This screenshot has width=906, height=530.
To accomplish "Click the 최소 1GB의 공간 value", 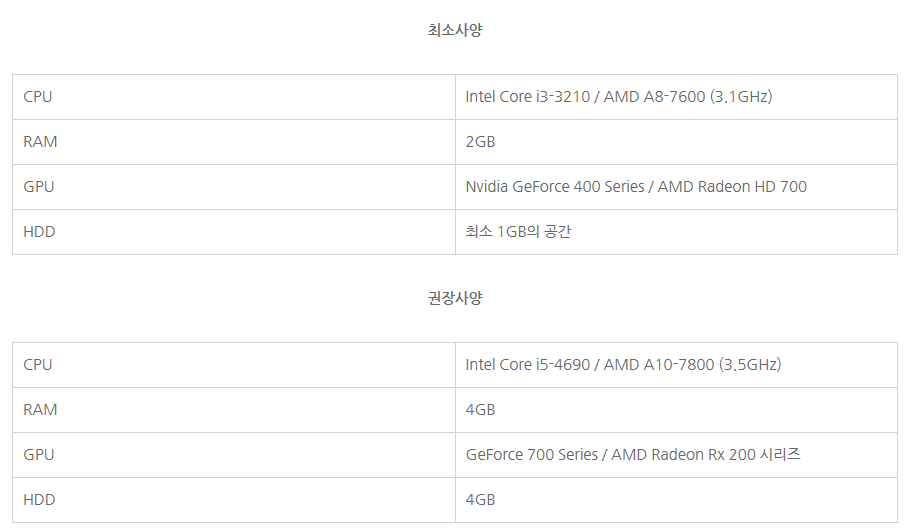I will click(518, 232).
